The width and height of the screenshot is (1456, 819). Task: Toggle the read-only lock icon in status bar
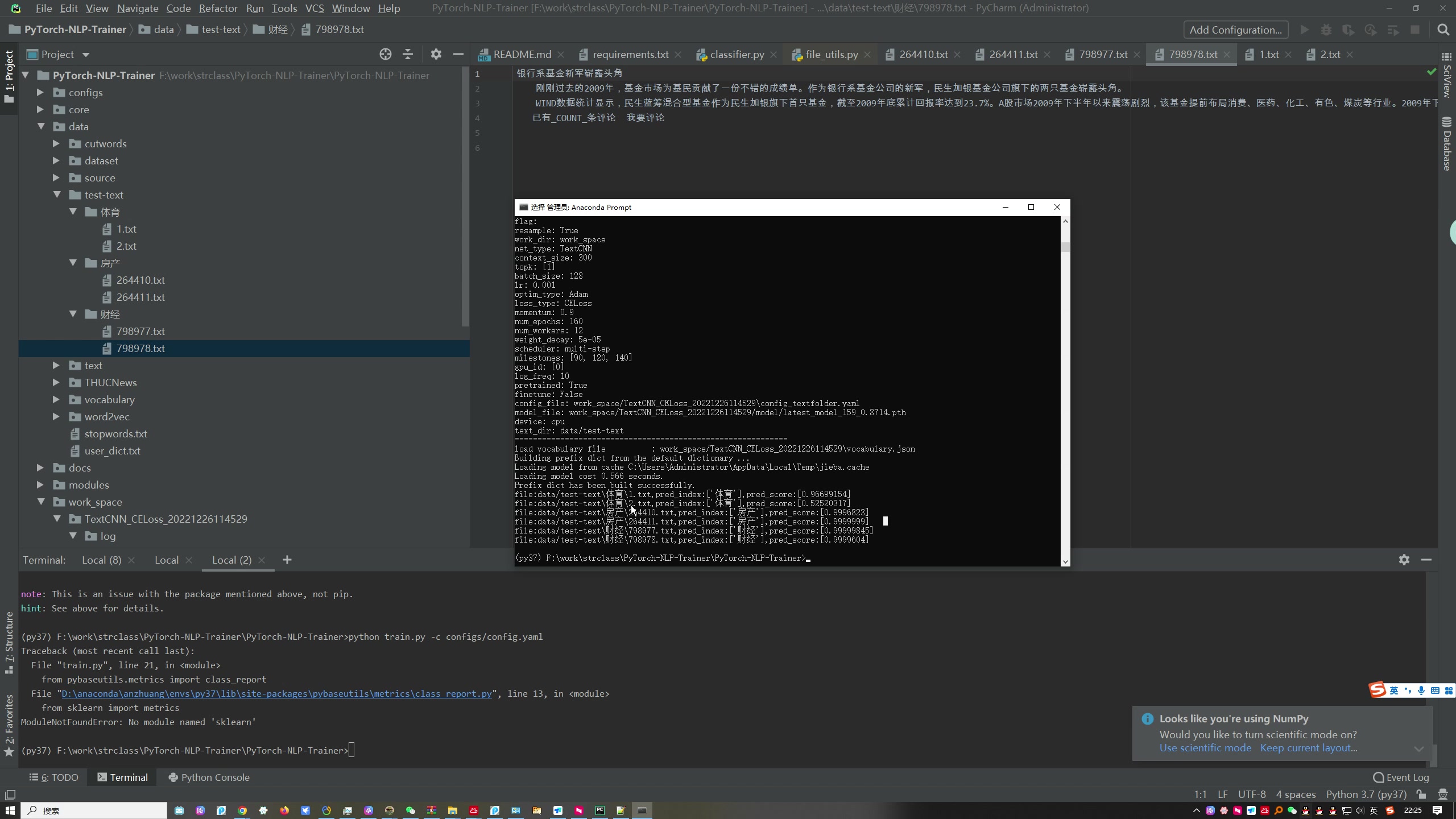pyautogui.click(x=1421, y=795)
